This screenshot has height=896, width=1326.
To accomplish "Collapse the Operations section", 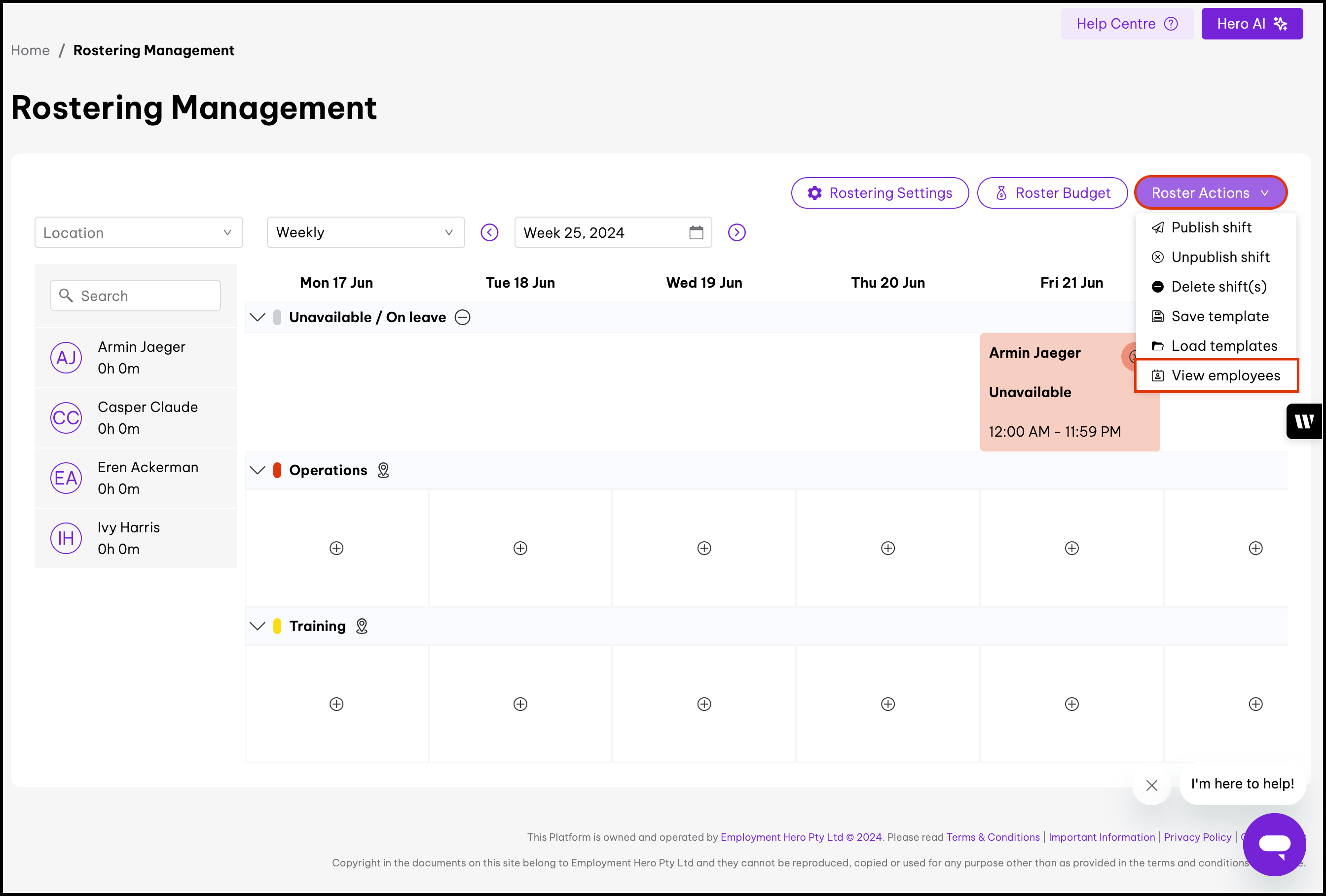I will 258,470.
